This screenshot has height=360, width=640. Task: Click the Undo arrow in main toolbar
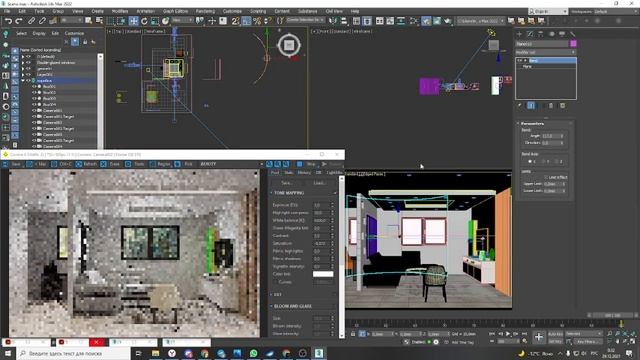[x=8, y=20]
